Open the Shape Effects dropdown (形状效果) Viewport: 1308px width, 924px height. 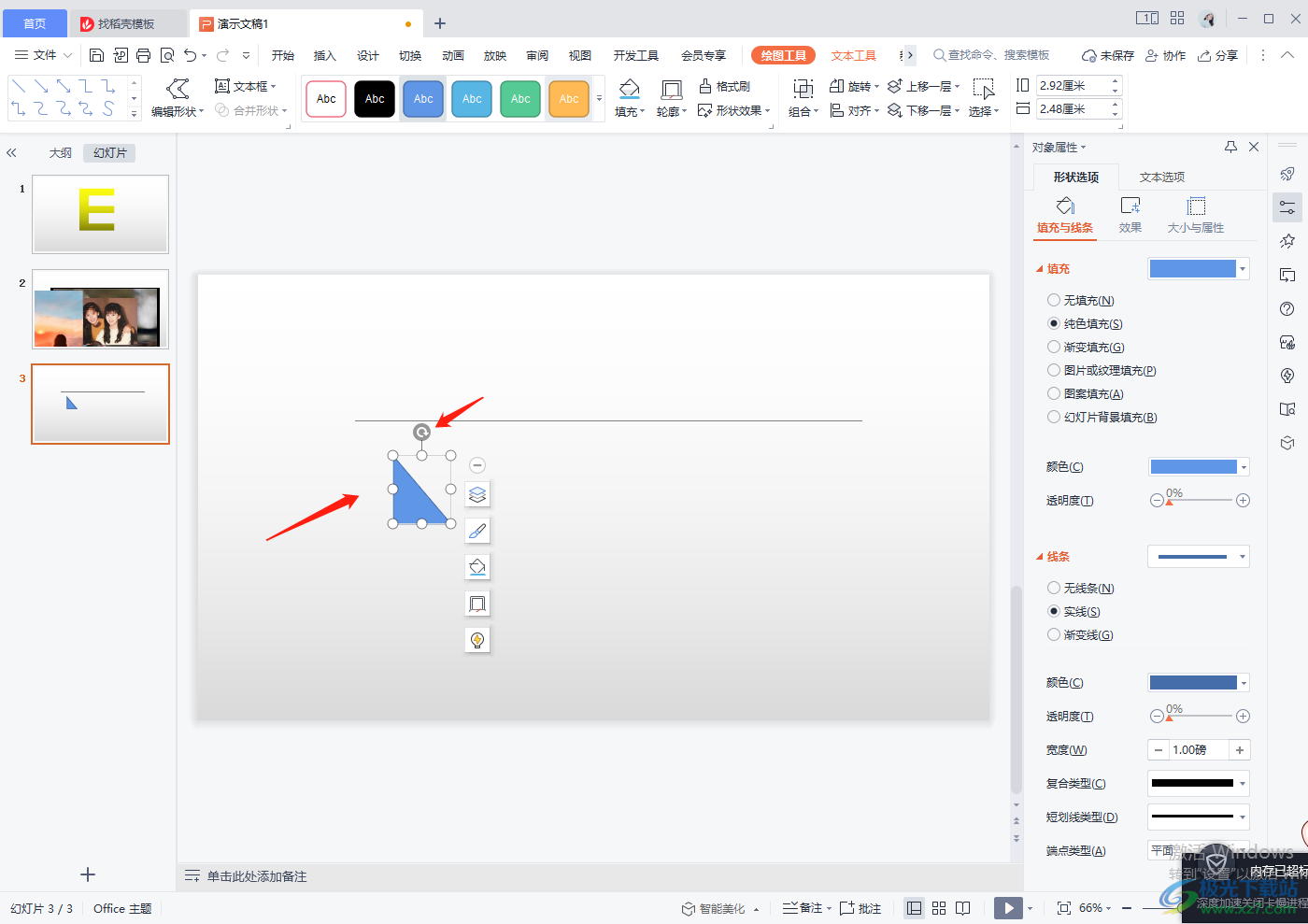tap(734, 110)
